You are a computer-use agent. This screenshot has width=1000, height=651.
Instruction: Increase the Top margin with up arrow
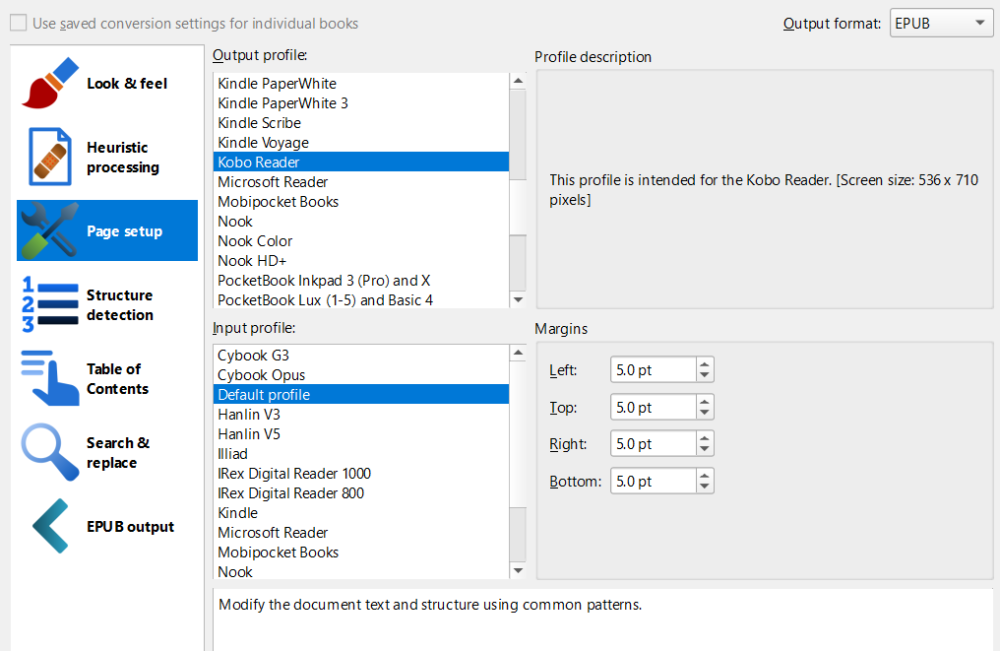point(705,402)
